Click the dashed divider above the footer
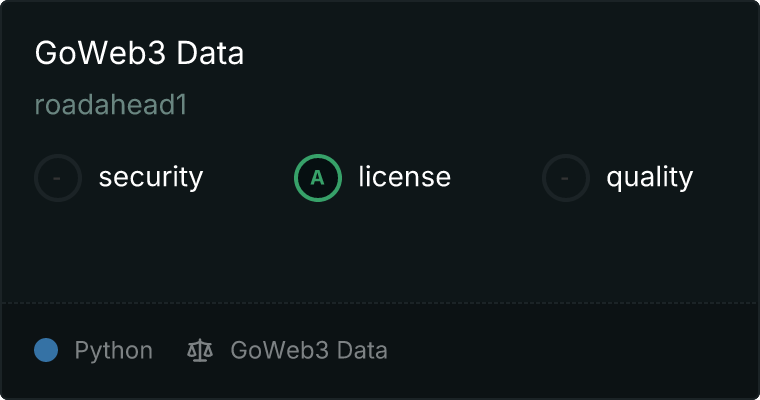 (x=380, y=302)
